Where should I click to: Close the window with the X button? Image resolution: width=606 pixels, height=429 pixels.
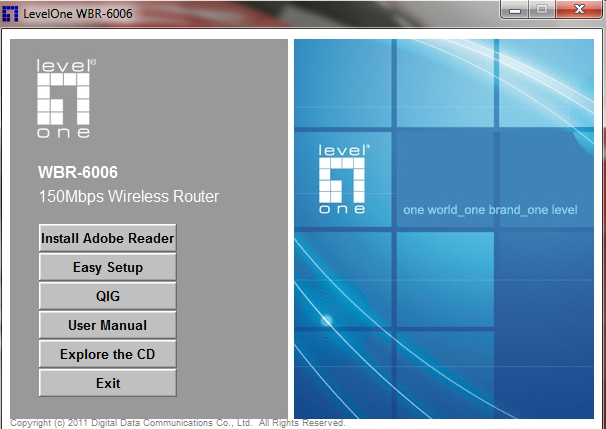(579, 9)
